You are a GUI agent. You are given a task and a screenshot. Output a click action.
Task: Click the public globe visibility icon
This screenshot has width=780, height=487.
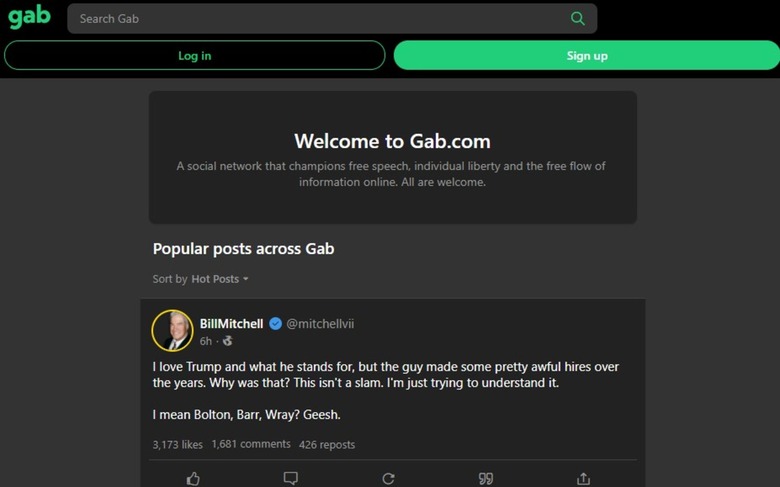coord(228,341)
